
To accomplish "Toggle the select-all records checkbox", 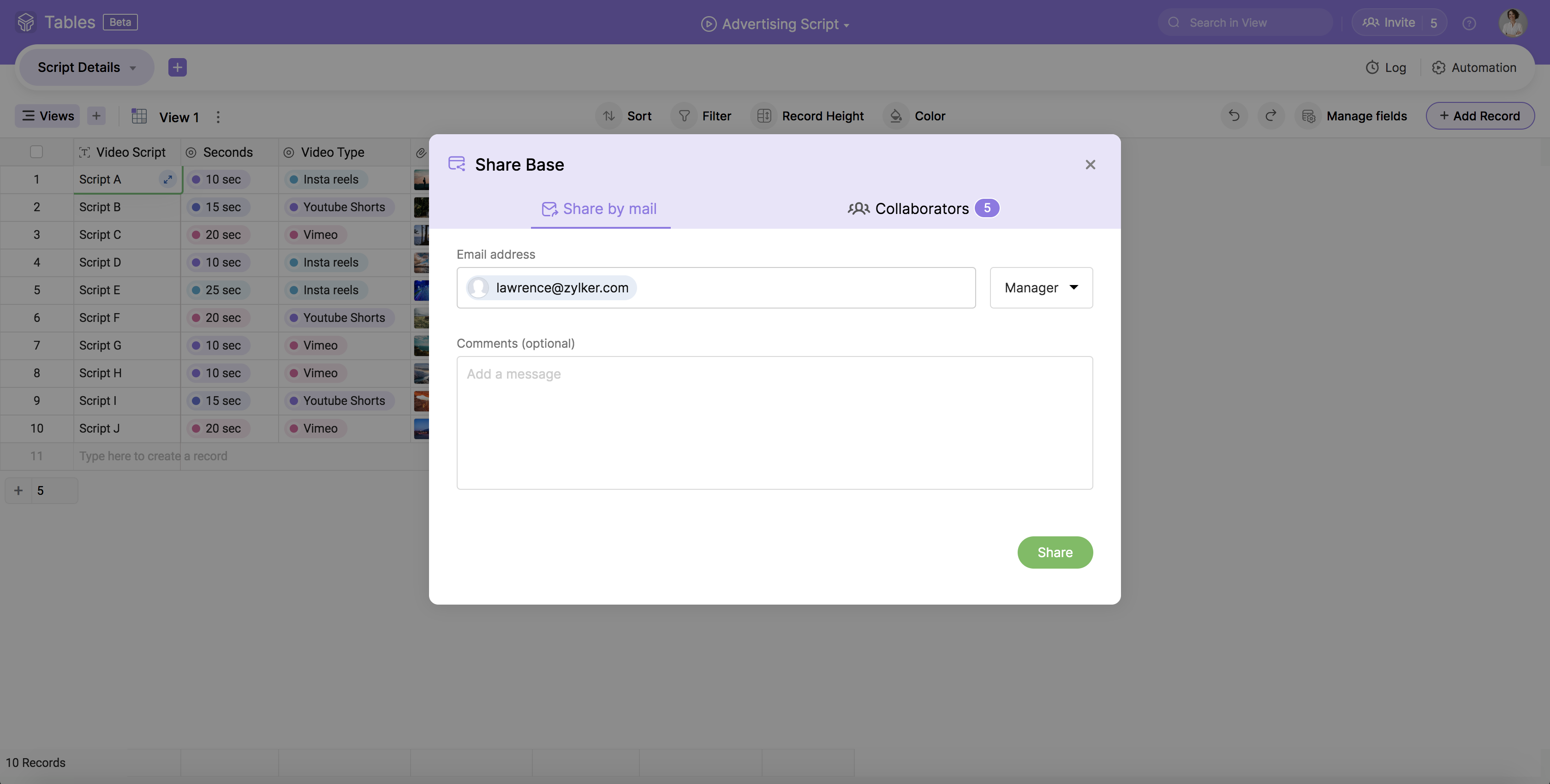I will [x=37, y=152].
